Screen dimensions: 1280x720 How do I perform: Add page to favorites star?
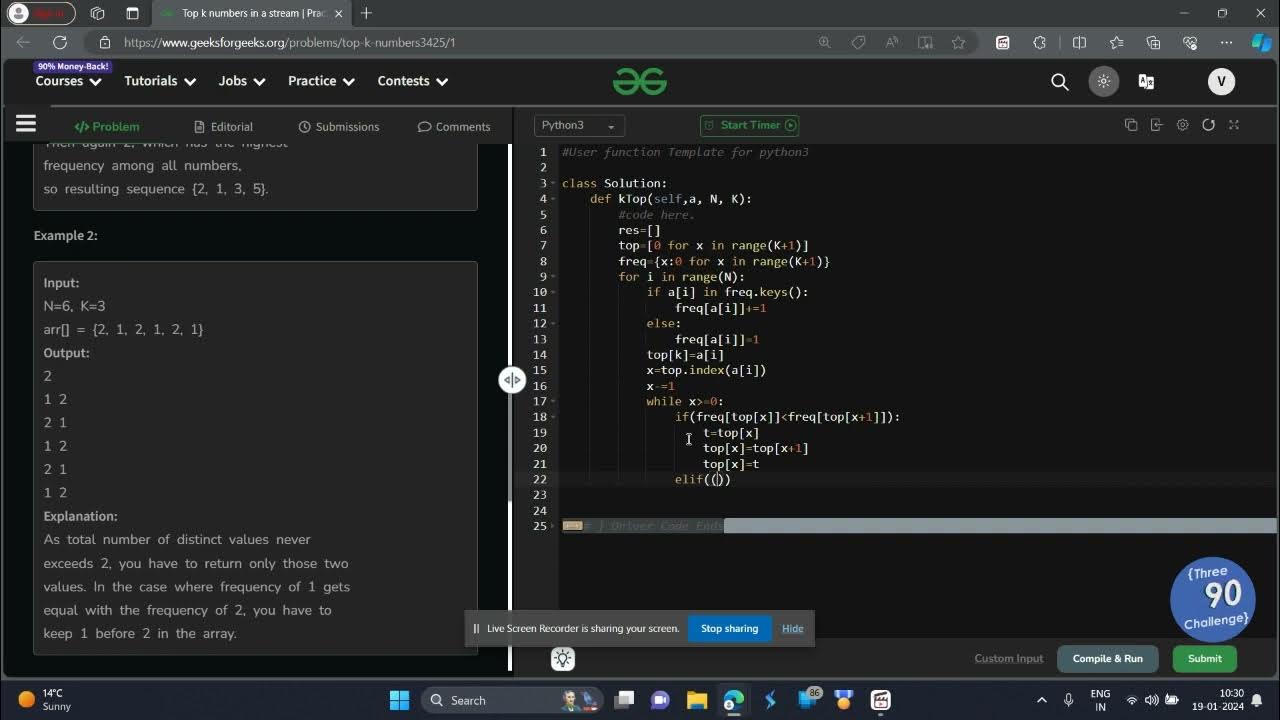coord(958,43)
